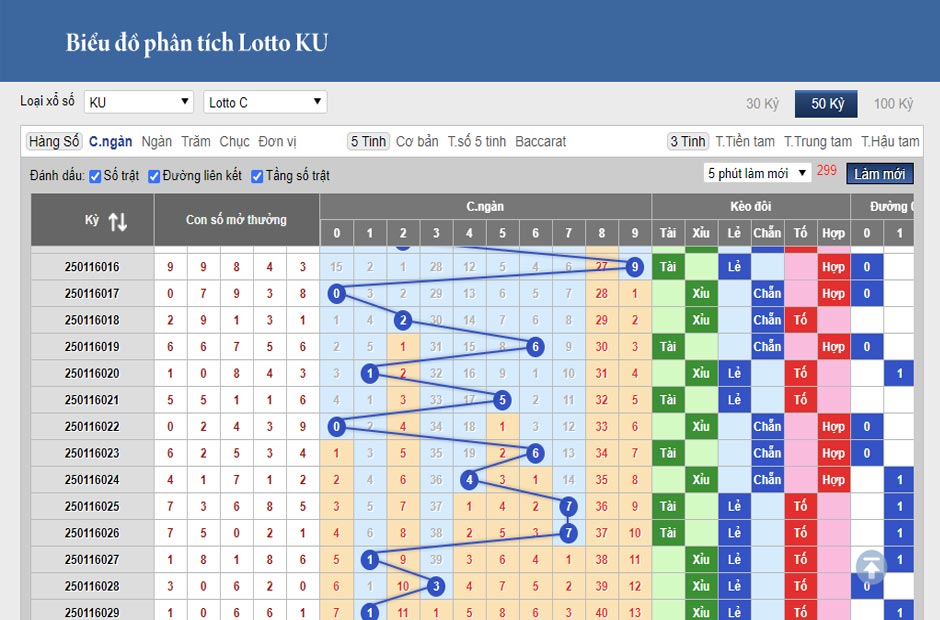Click circled 1 marker in row 250116020

coord(370,374)
